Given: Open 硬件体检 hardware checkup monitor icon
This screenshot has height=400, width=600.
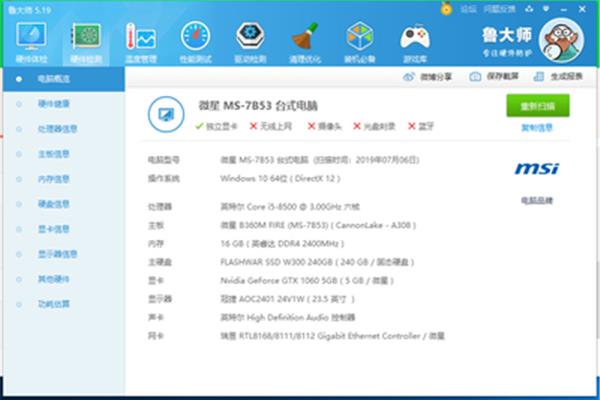Looking at the screenshot, I should [31, 36].
